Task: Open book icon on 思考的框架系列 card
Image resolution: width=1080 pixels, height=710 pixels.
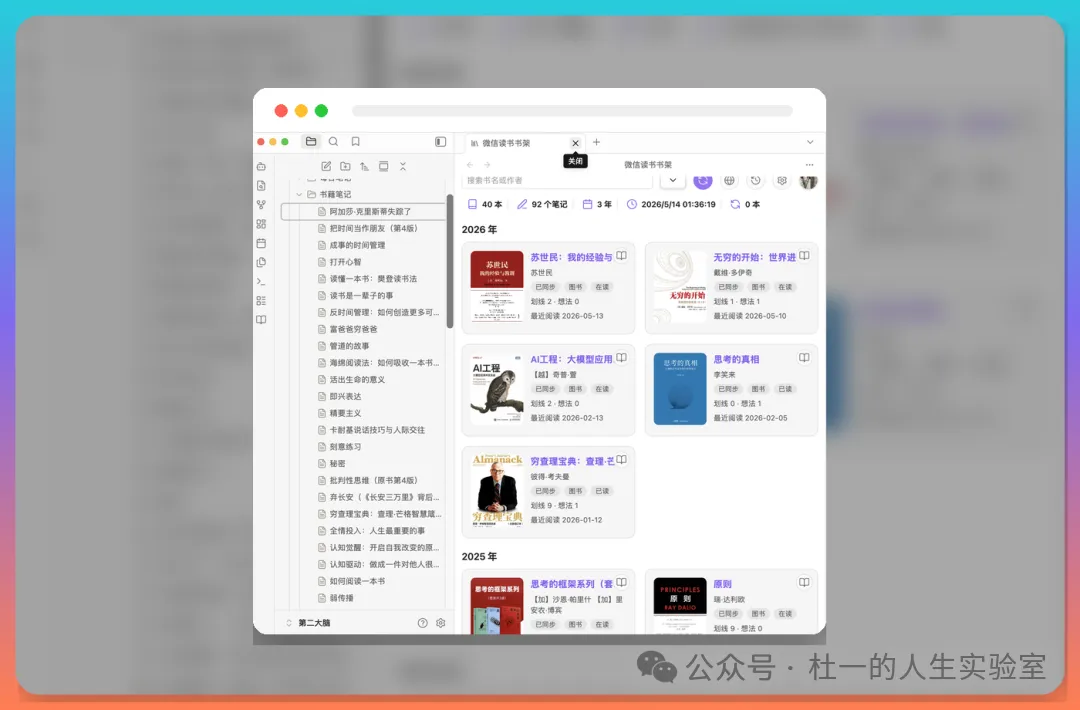Action: tap(621, 583)
